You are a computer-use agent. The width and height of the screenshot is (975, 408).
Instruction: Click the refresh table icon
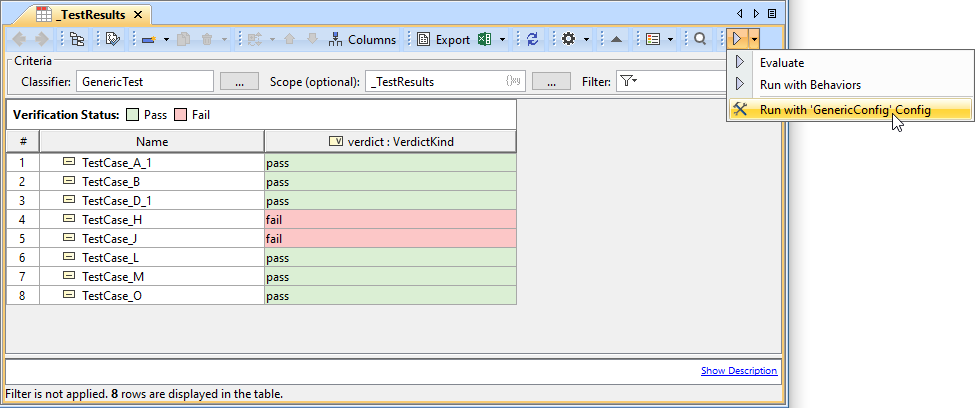pyautogui.click(x=532, y=40)
